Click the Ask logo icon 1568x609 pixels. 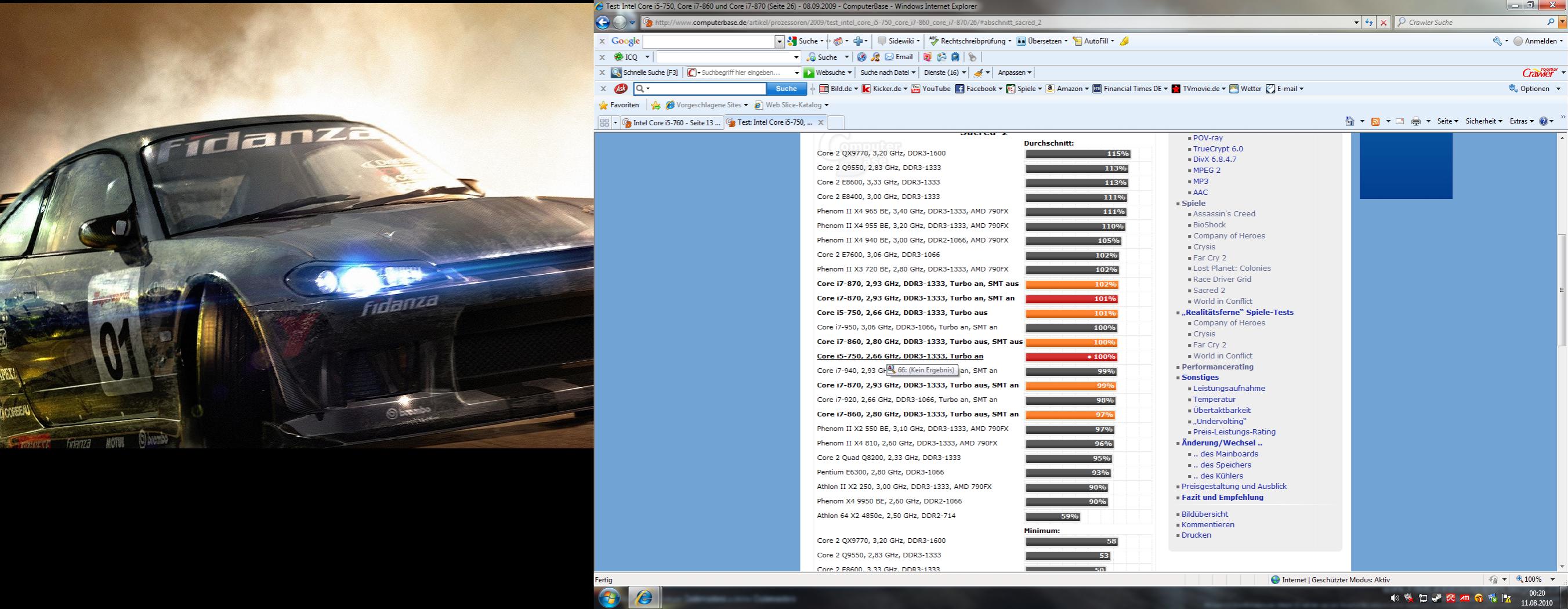tap(621, 89)
